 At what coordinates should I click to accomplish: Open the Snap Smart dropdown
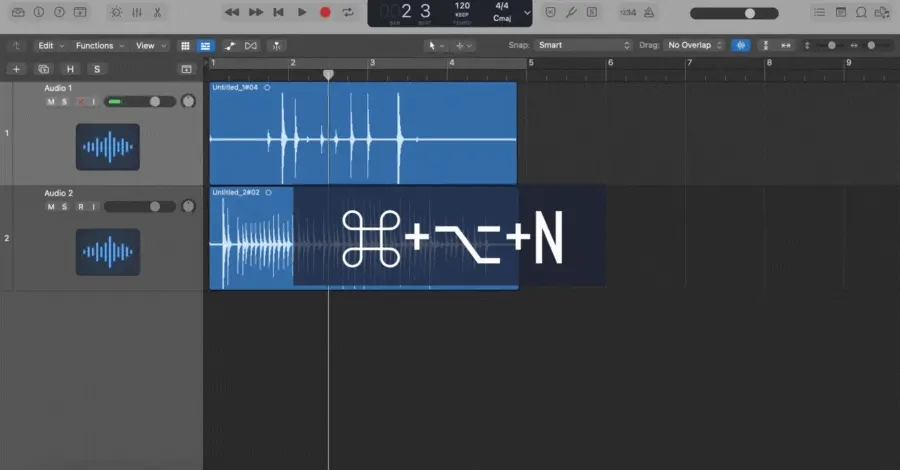click(x=583, y=45)
